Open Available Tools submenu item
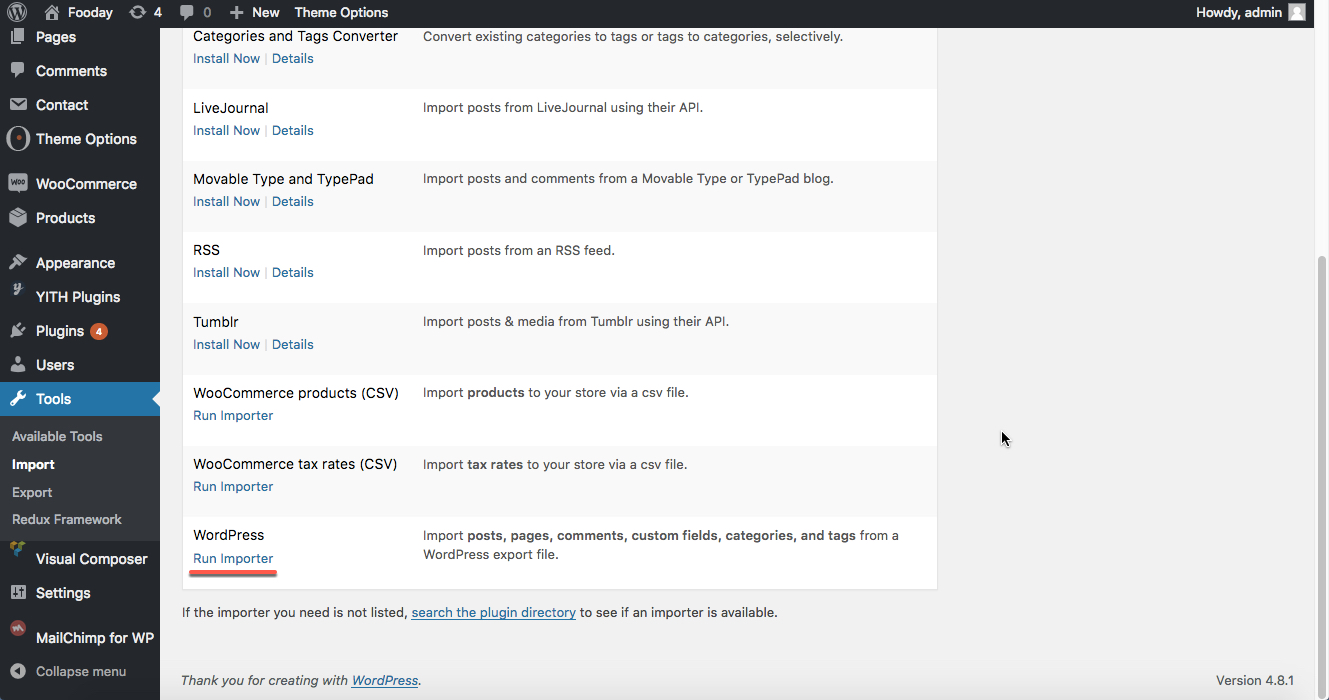 coord(57,436)
